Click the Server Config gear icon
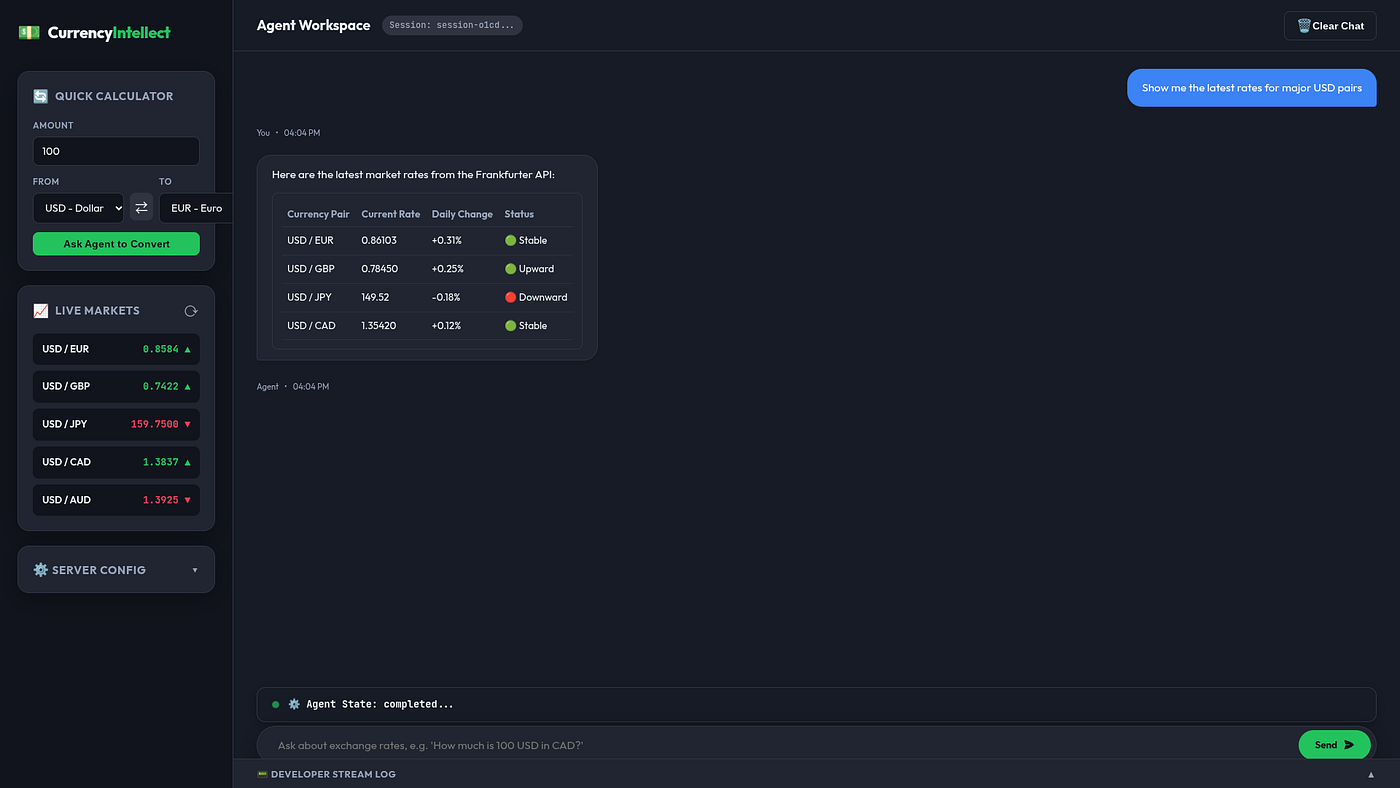This screenshot has height=788, width=1400. (x=41, y=570)
